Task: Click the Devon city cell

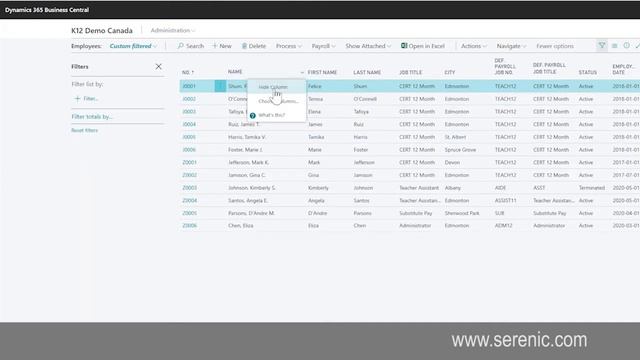Action: [452, 162]
